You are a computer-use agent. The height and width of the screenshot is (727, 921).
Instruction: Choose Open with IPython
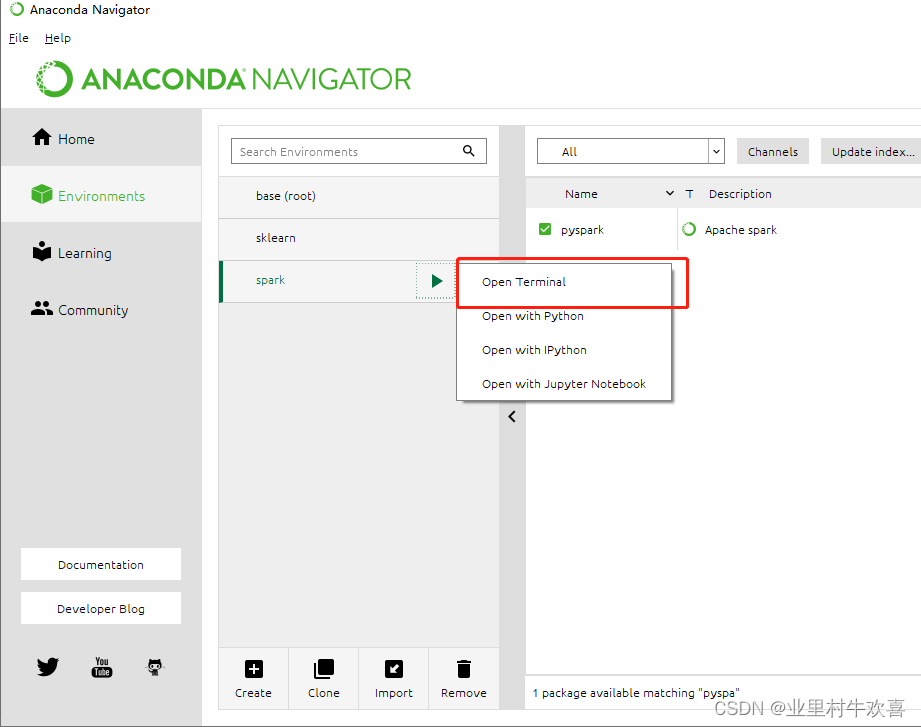tap(564, 350)
